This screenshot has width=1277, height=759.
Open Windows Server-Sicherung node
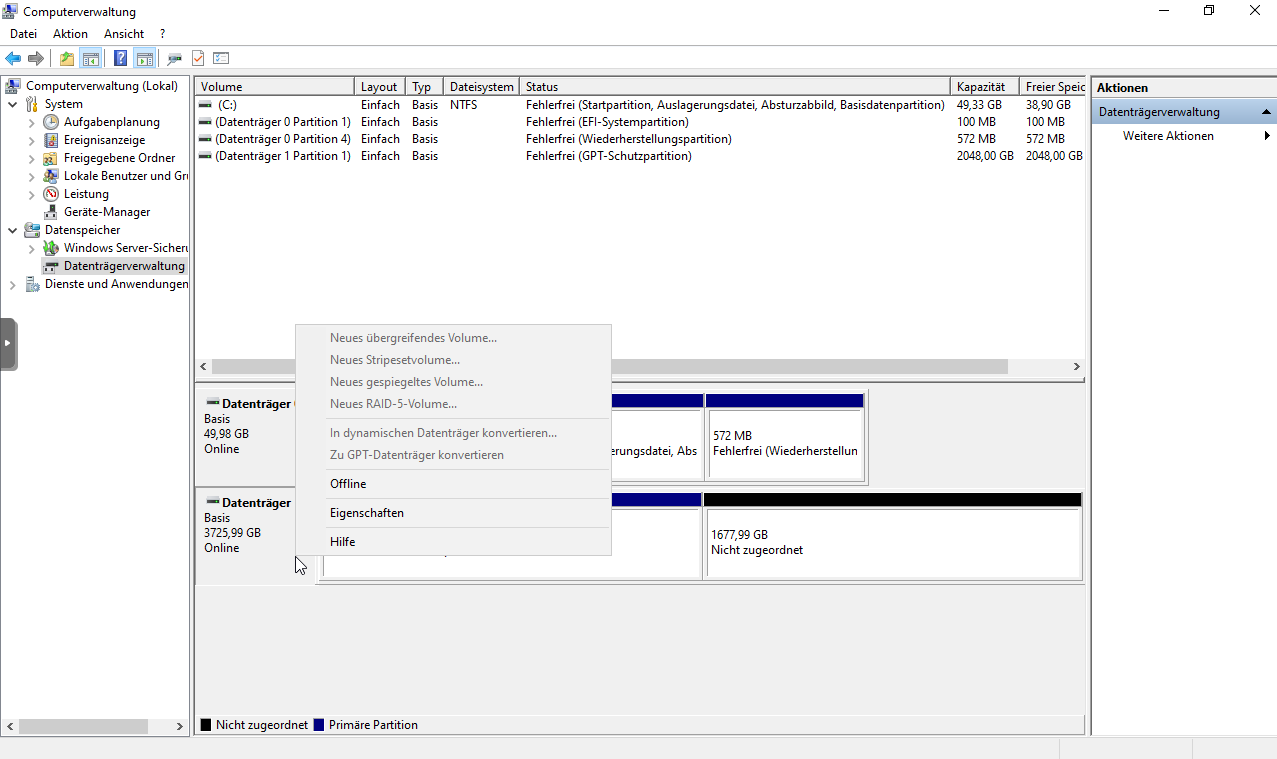pyautogui.click(x=125, y=248)
